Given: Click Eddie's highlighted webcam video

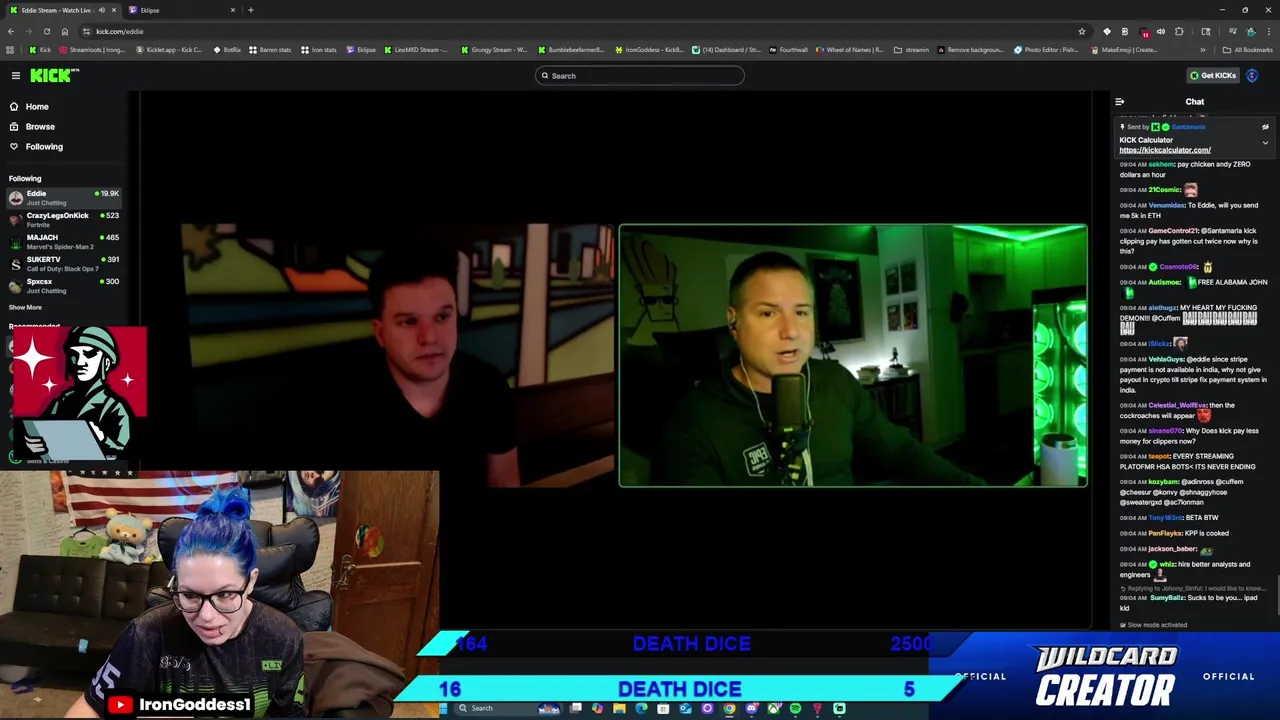Looking at the screenshot, I should coord(853,355).
